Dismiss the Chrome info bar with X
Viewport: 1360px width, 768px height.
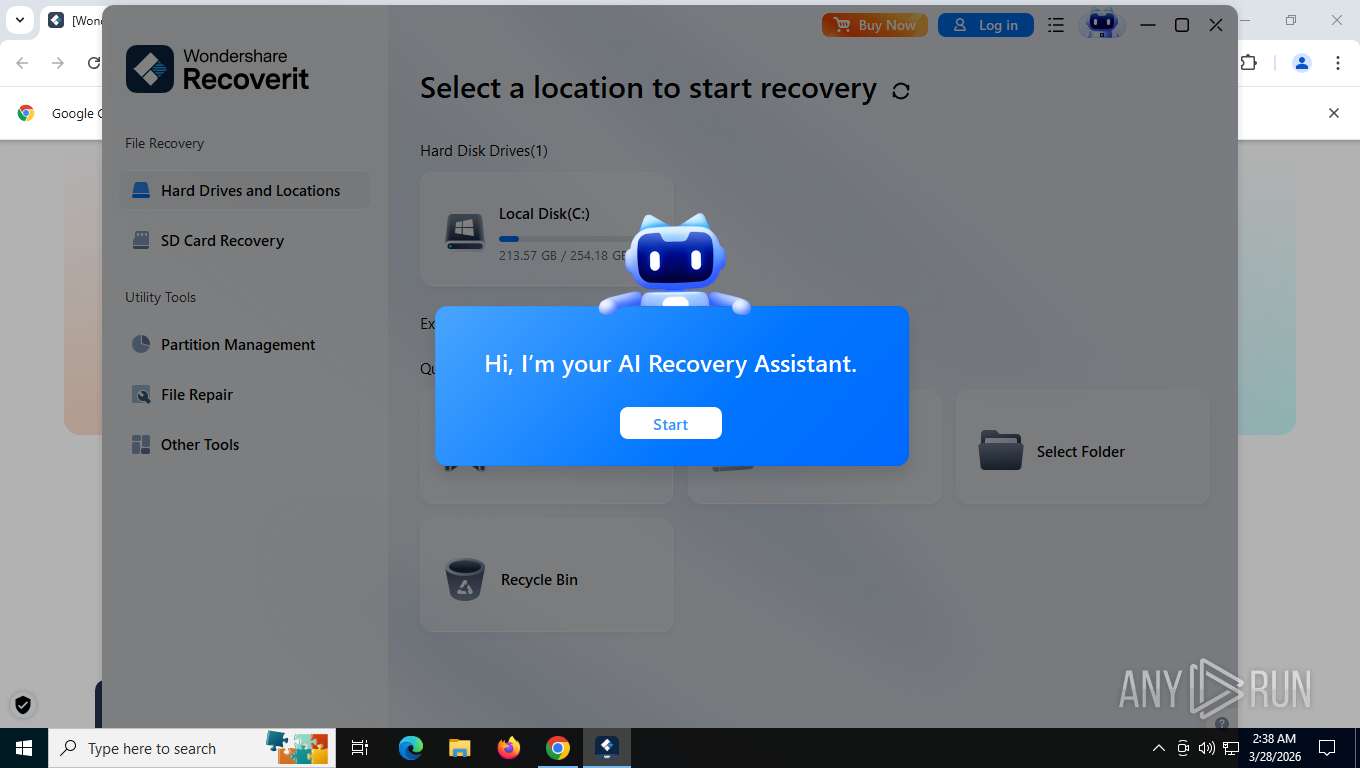click(x=1333, y=113)
